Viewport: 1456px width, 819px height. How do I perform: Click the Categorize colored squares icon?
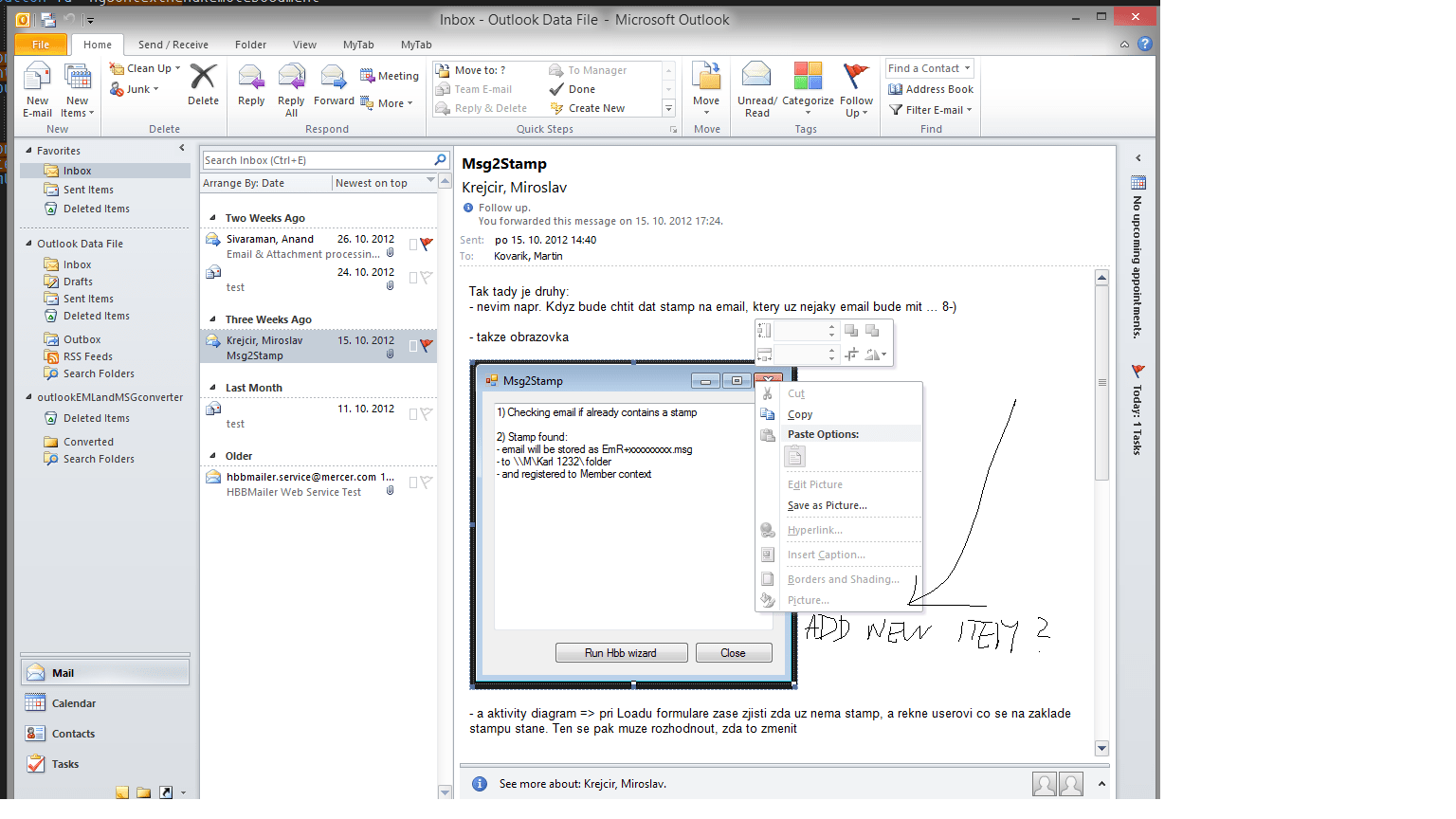808,76
